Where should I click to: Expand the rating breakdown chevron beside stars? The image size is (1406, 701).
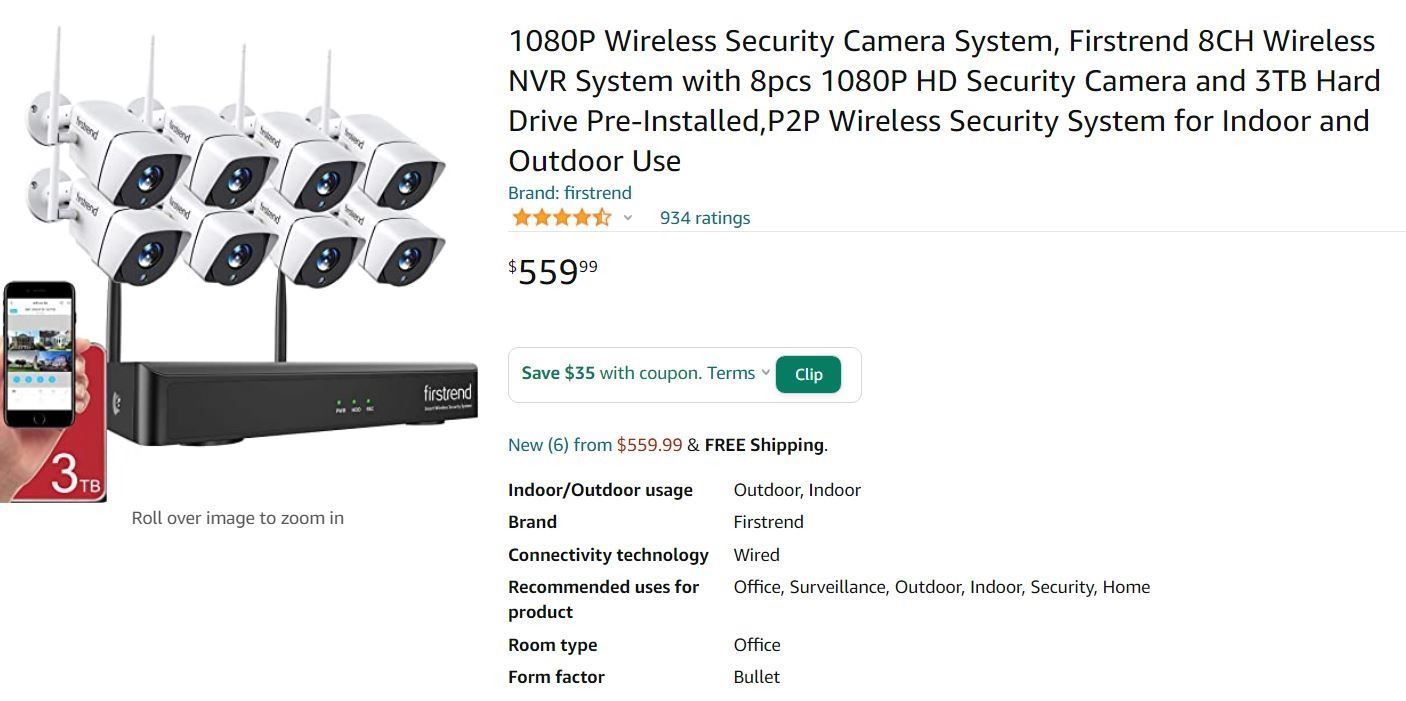point(628,218)
